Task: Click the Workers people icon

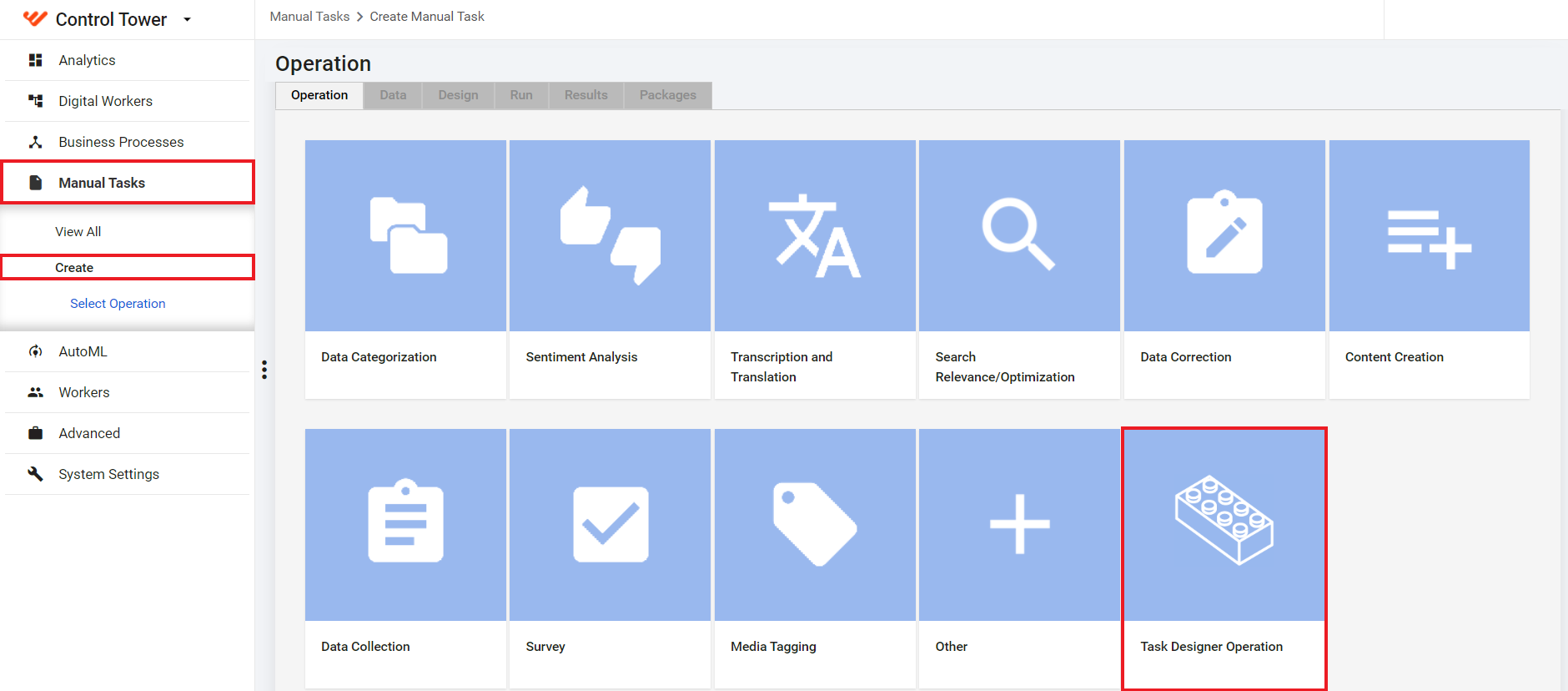Action: coord(35,392)
